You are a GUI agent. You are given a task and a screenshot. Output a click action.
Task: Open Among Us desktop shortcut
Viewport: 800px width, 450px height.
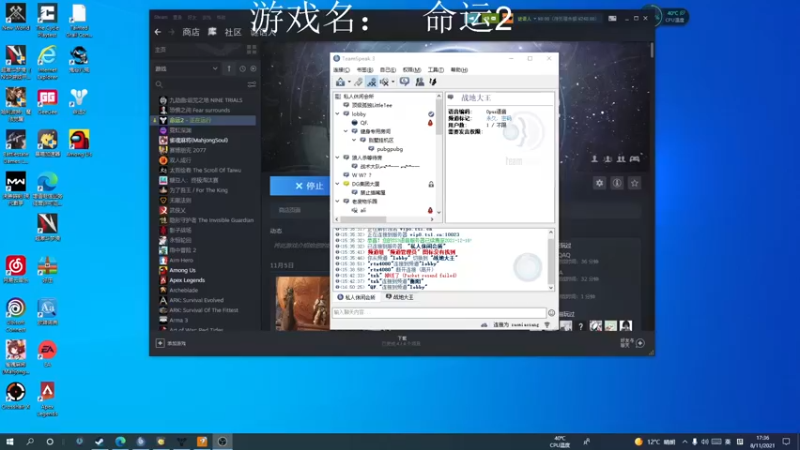79,143
